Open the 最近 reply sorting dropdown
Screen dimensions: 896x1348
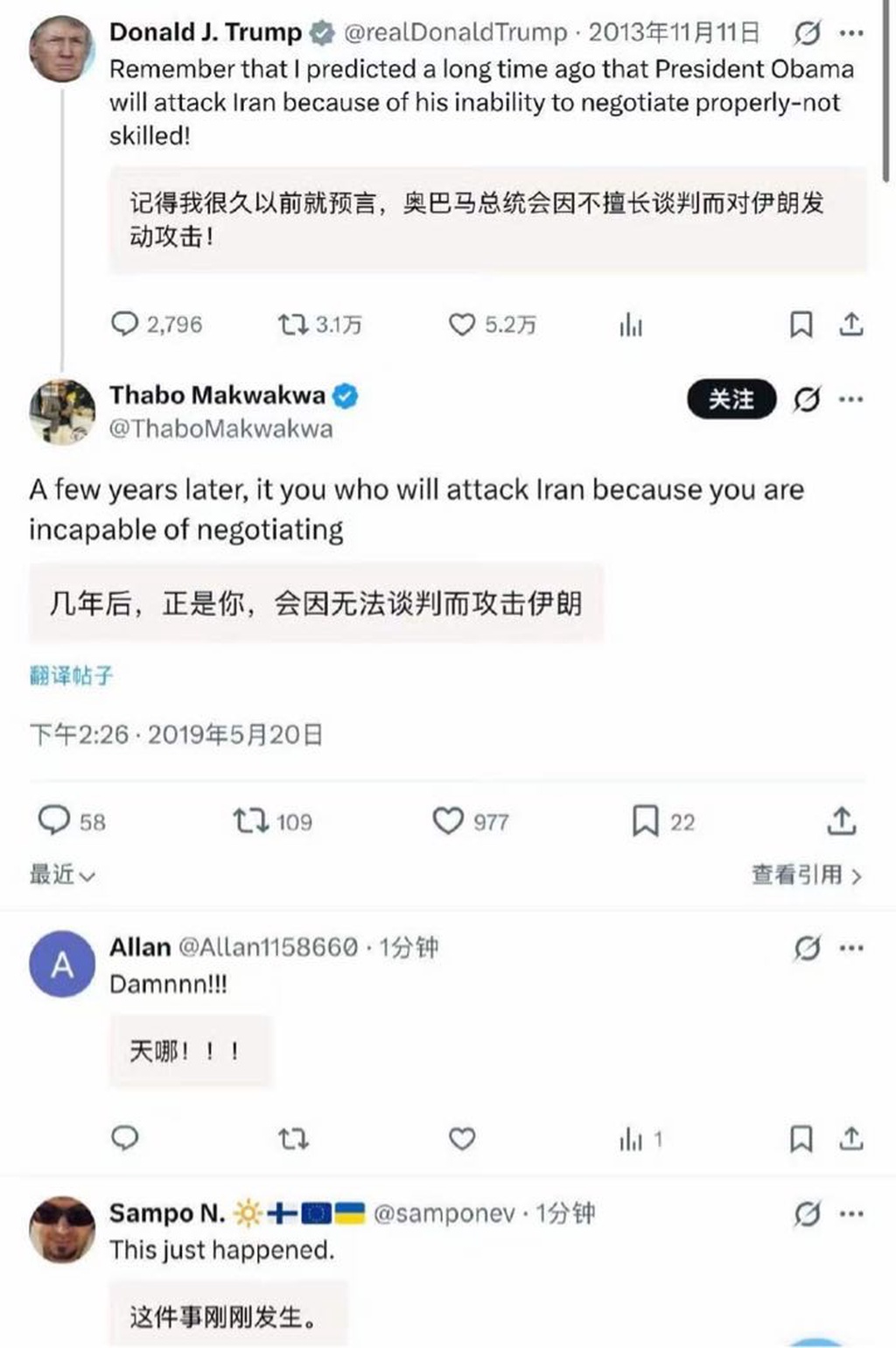(62, 874)
